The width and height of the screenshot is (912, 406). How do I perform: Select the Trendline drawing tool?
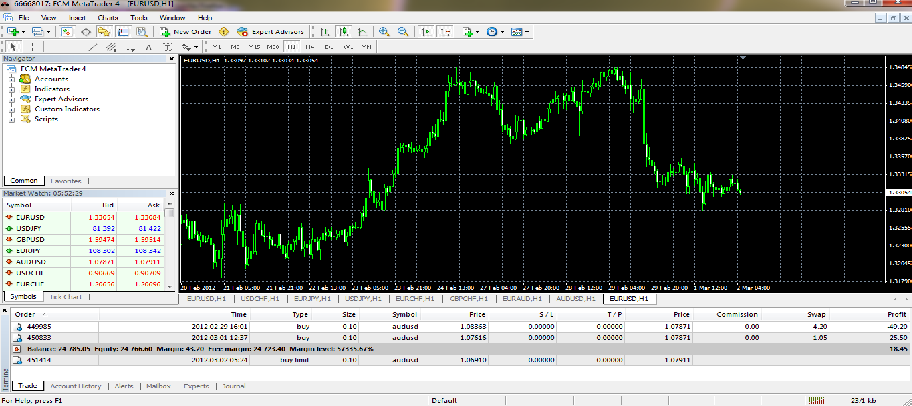[x=92, y=47]
